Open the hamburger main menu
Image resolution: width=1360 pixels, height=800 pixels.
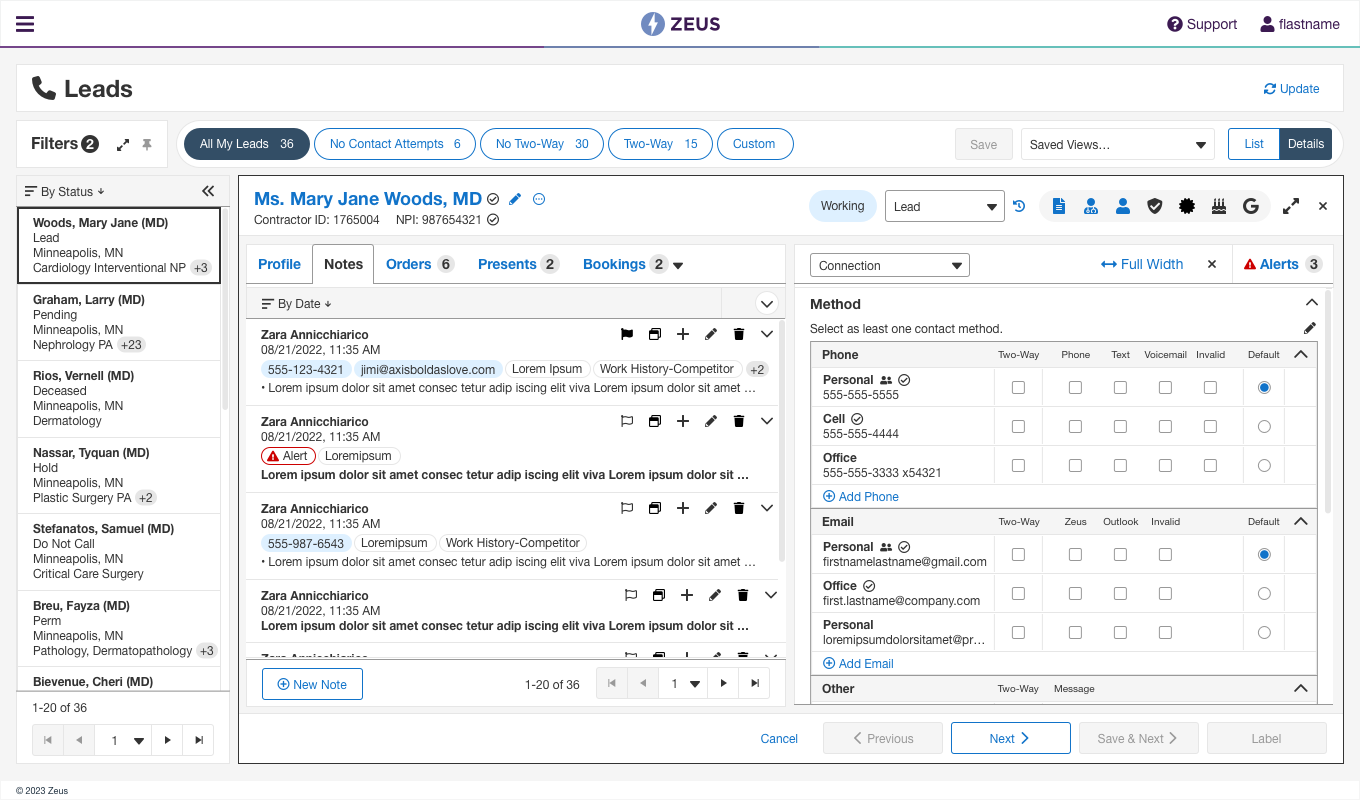[25, 24]
